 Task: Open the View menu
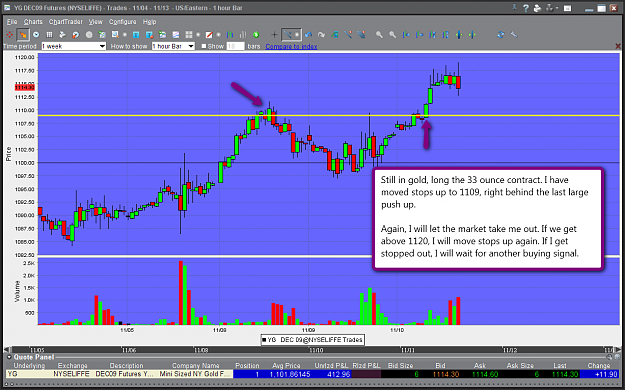[x=95, y=22]
